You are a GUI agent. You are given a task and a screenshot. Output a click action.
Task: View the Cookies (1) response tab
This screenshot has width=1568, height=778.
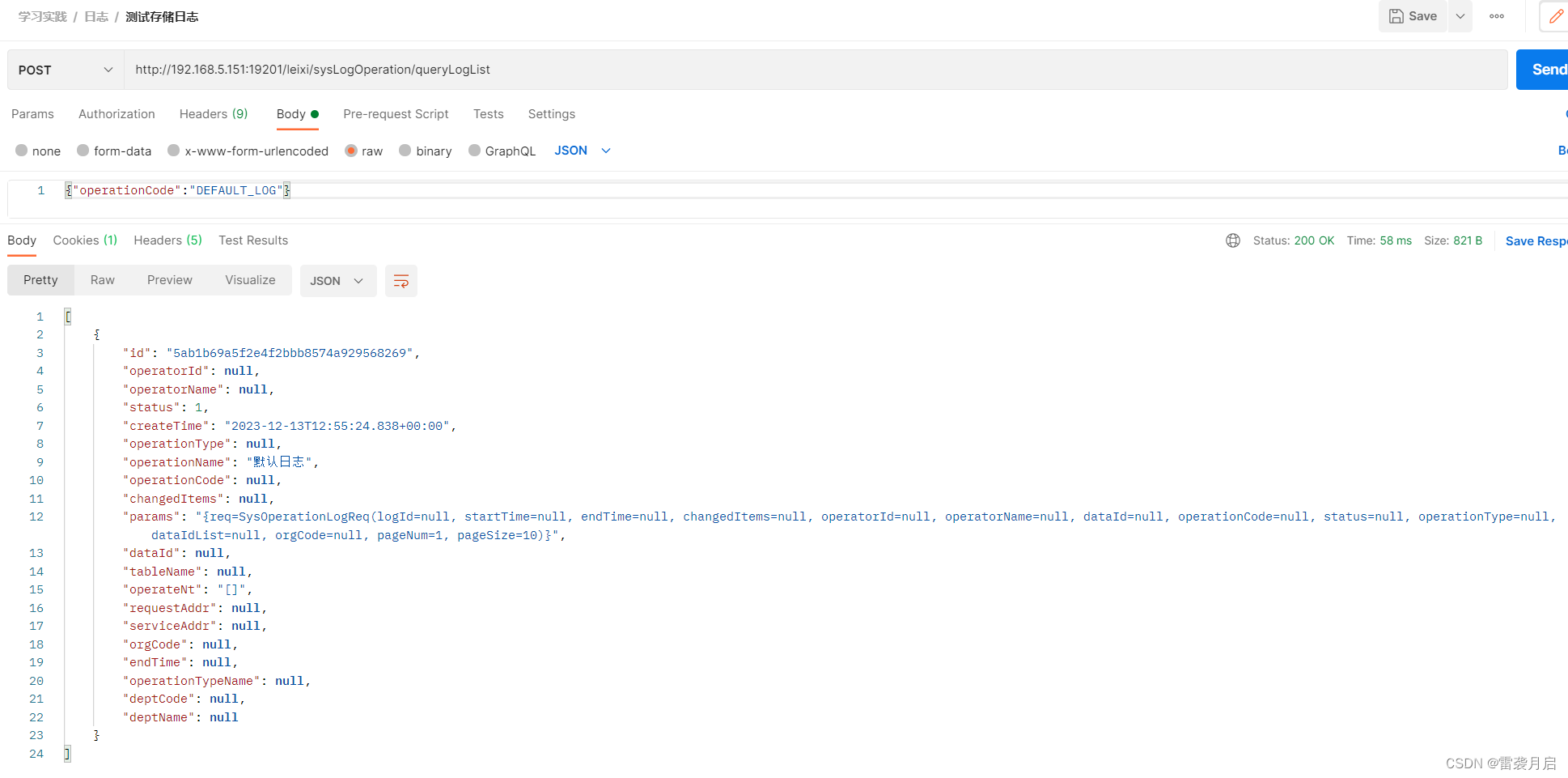[84, 240]
